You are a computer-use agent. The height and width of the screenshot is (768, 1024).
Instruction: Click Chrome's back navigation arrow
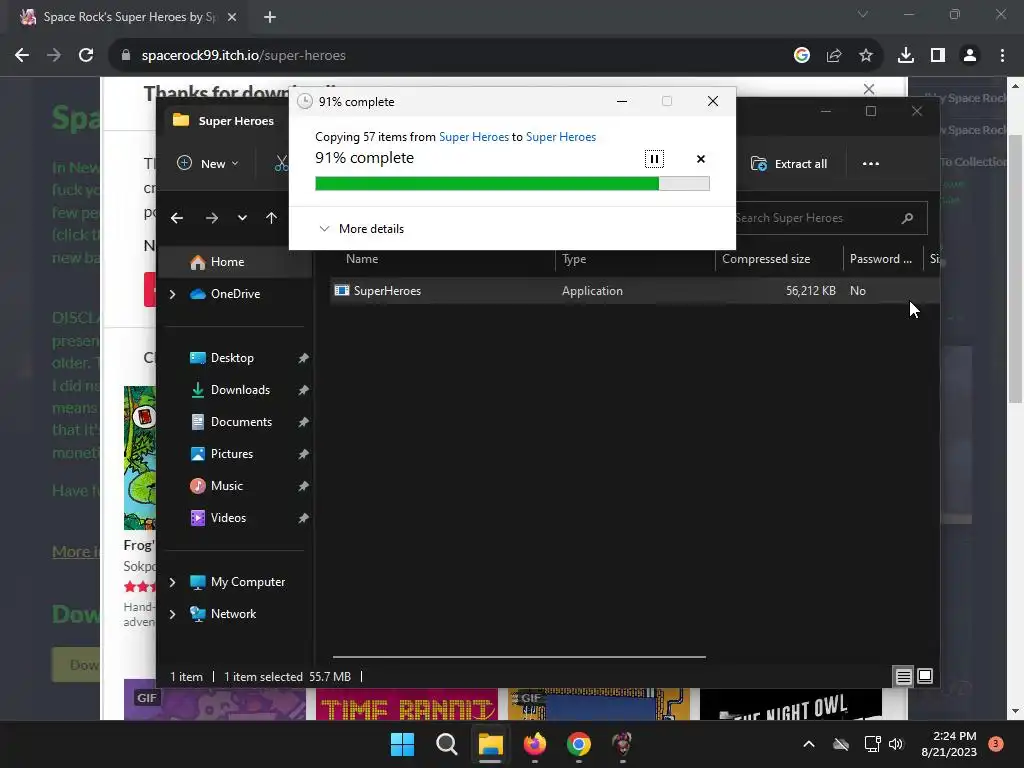tap(22, 56)
